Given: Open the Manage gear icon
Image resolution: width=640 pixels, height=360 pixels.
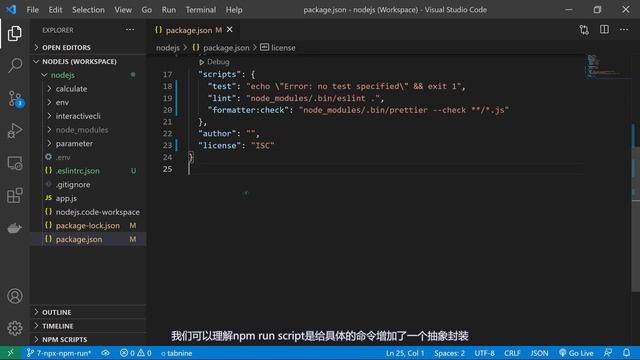Looking at the screenshot, I should pyautogui.click(x=15, y=328).
